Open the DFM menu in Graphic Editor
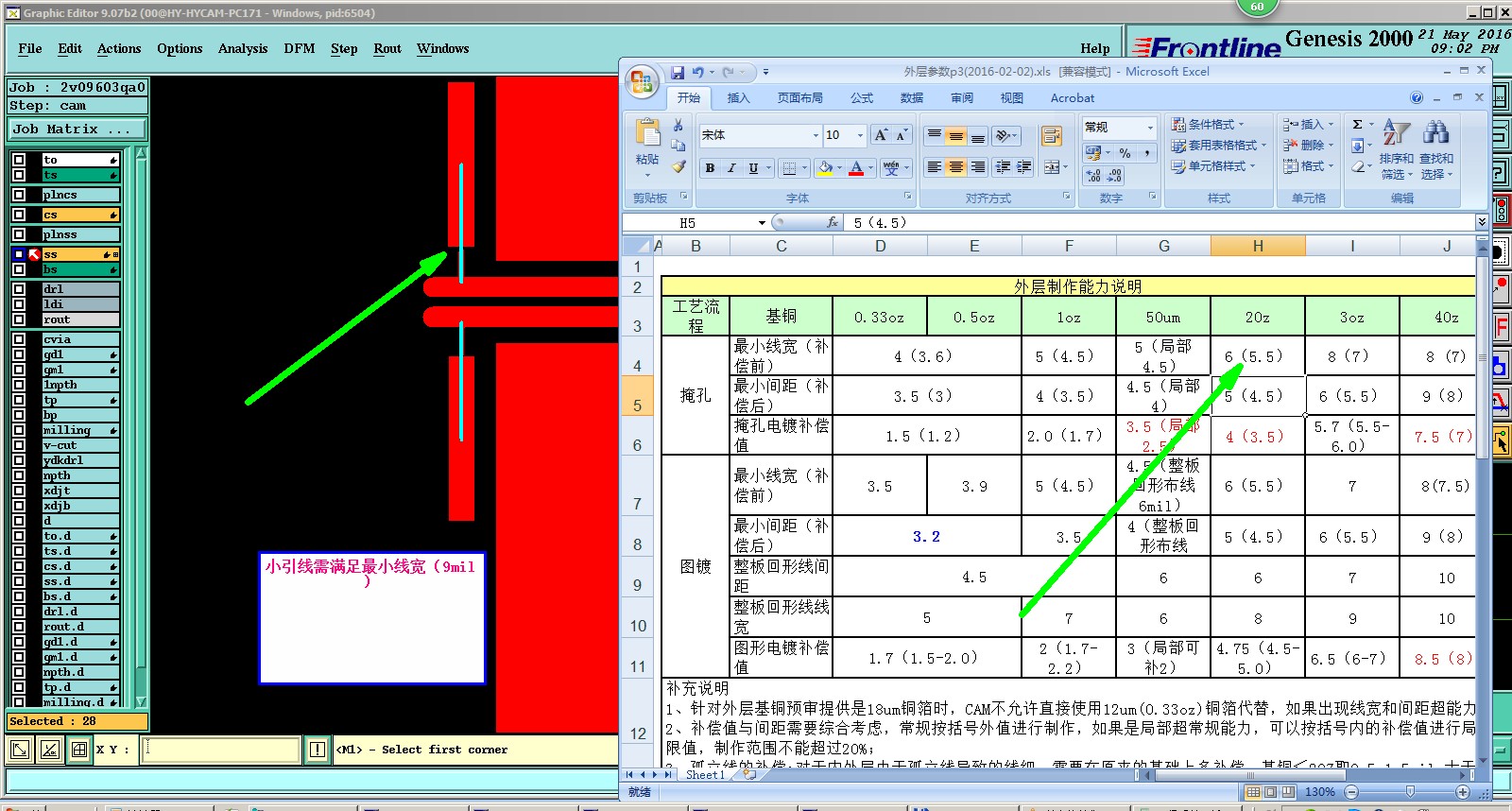The height and width of the screenshot is (811, 1512). pyautogui.click(x=300, y=48)
